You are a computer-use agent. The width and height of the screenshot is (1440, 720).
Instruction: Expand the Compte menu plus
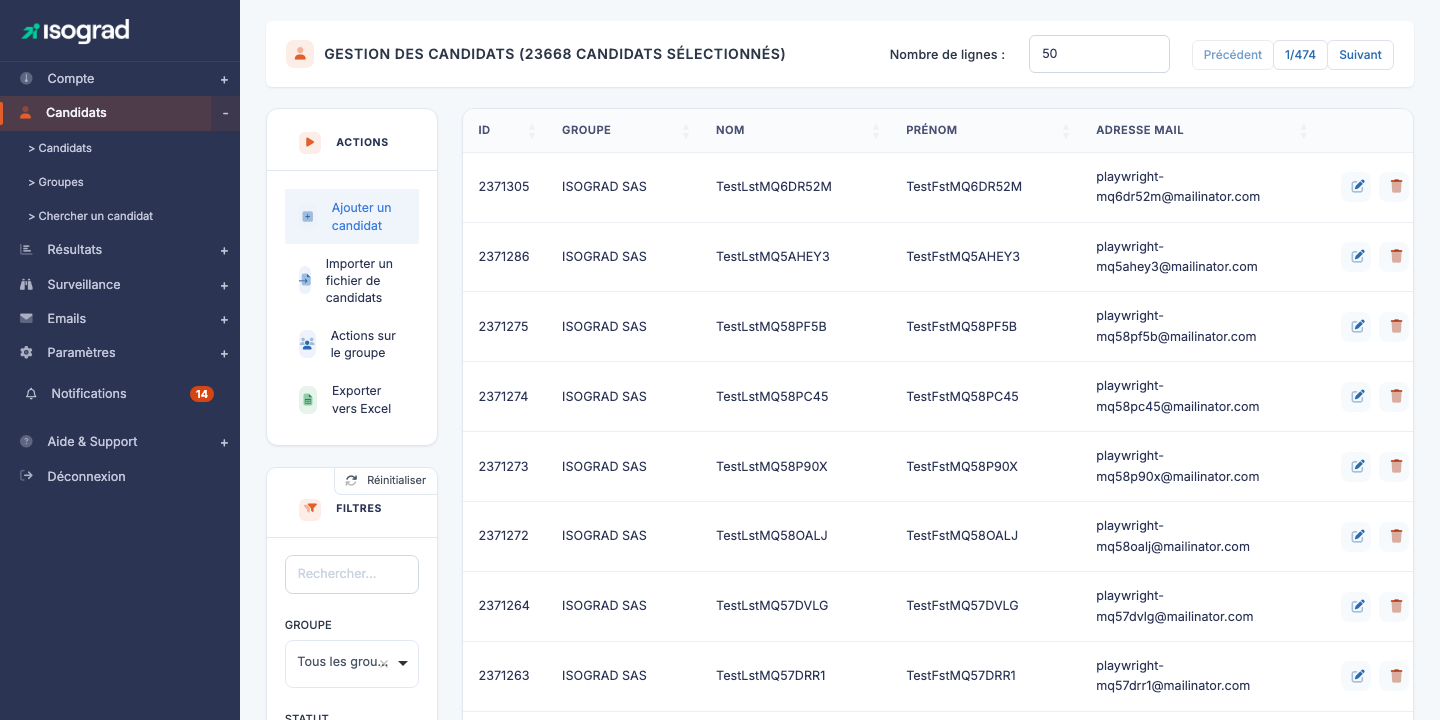pyautogui.click(x=224, y=79)
